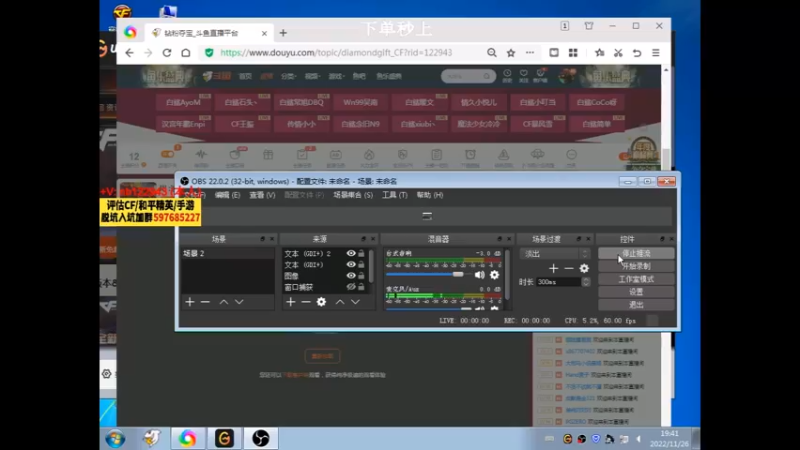
Task: Float the 混音器 dock panel
Action: coord(499,239)
